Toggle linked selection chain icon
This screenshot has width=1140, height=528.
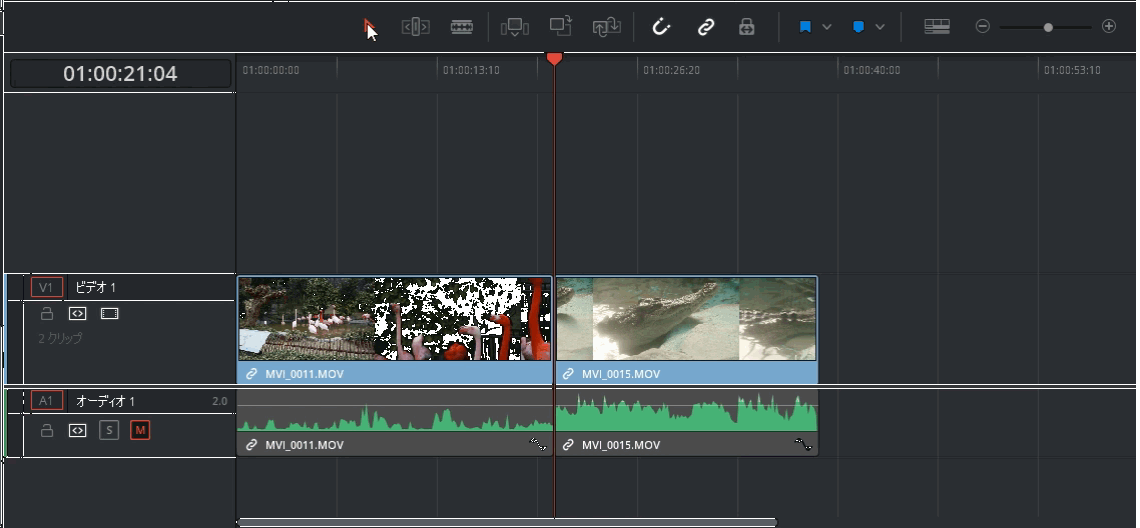[x=705, y=27]
